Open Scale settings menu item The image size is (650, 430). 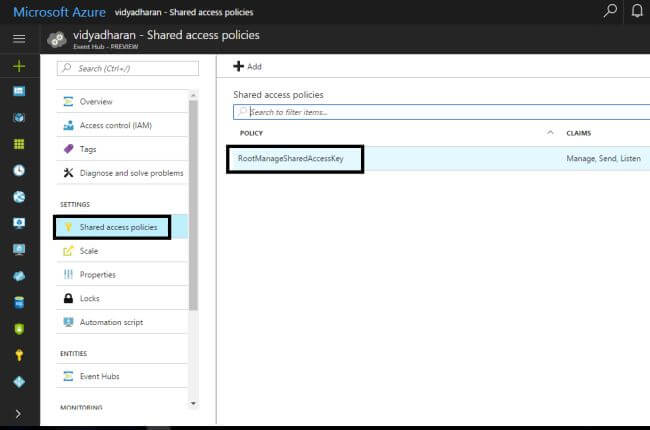pyautogui.click(x=122, y=251)
